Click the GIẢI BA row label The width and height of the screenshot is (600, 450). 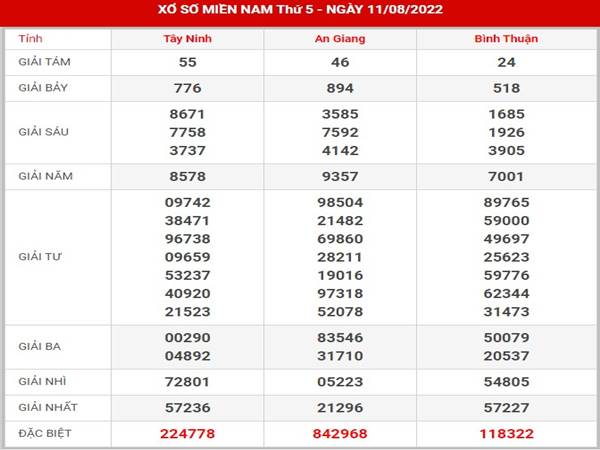tap(40, 348)
